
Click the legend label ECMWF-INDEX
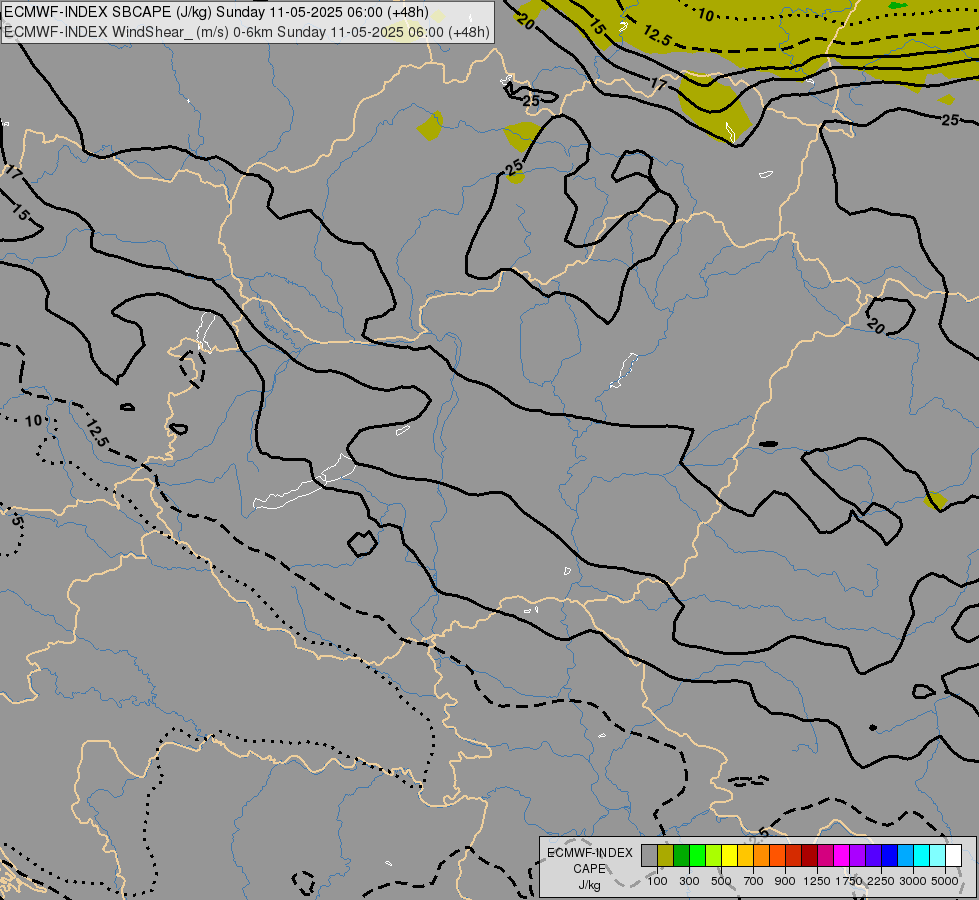[589, 853]
